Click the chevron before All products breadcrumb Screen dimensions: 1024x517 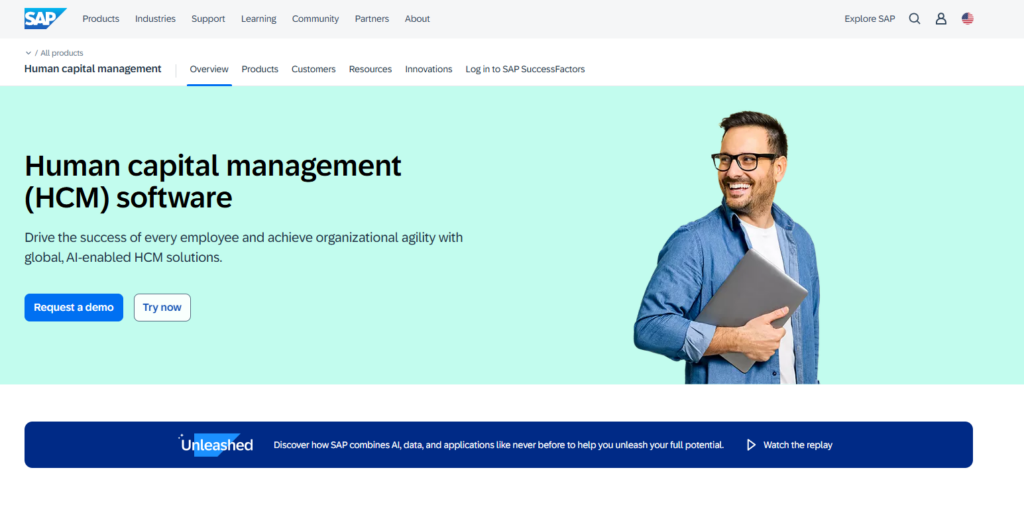pyautogui.click(x=28, y=53)
